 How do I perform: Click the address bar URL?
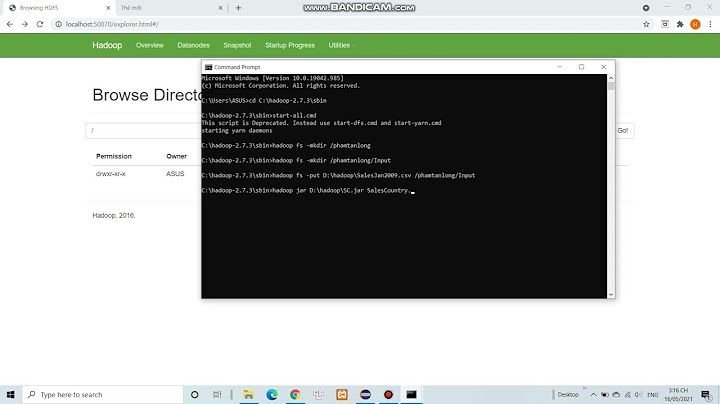tap(112, 24)
